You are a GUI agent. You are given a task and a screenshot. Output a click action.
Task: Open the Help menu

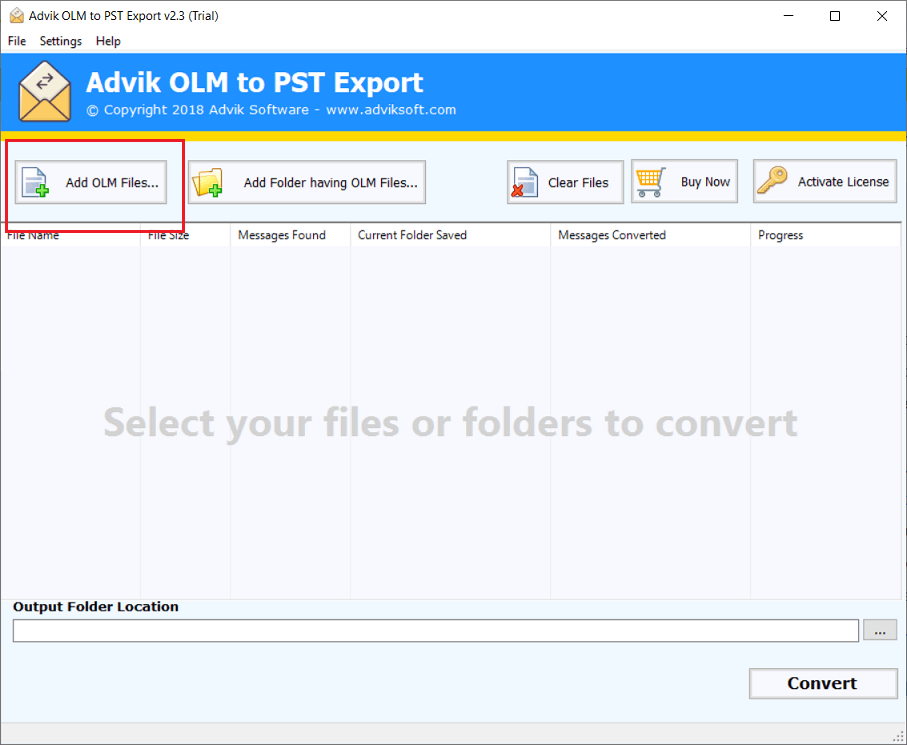[x=108, y=41]
